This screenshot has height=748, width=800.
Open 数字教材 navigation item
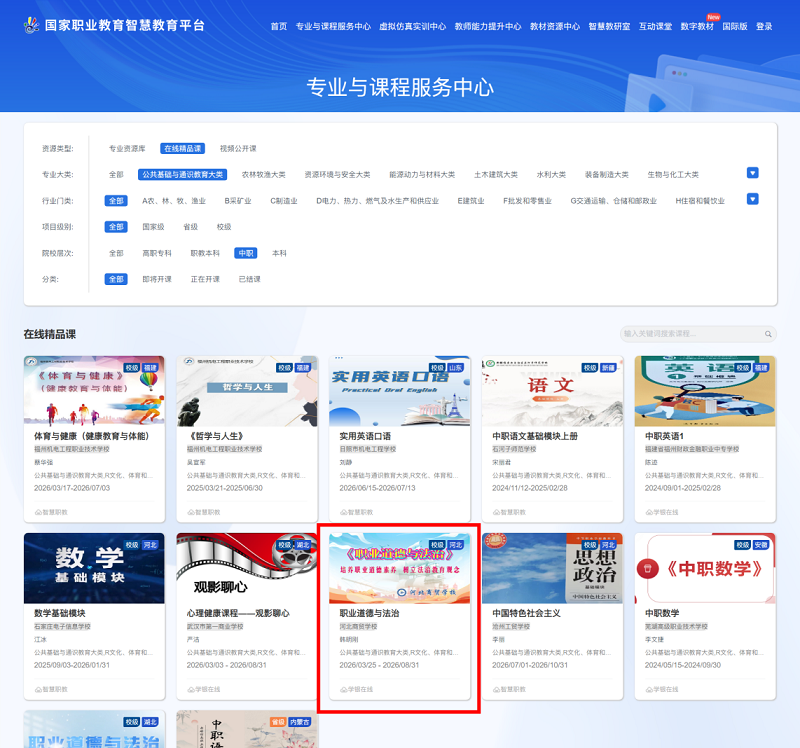pyautogui.click(x=697, y=27)
